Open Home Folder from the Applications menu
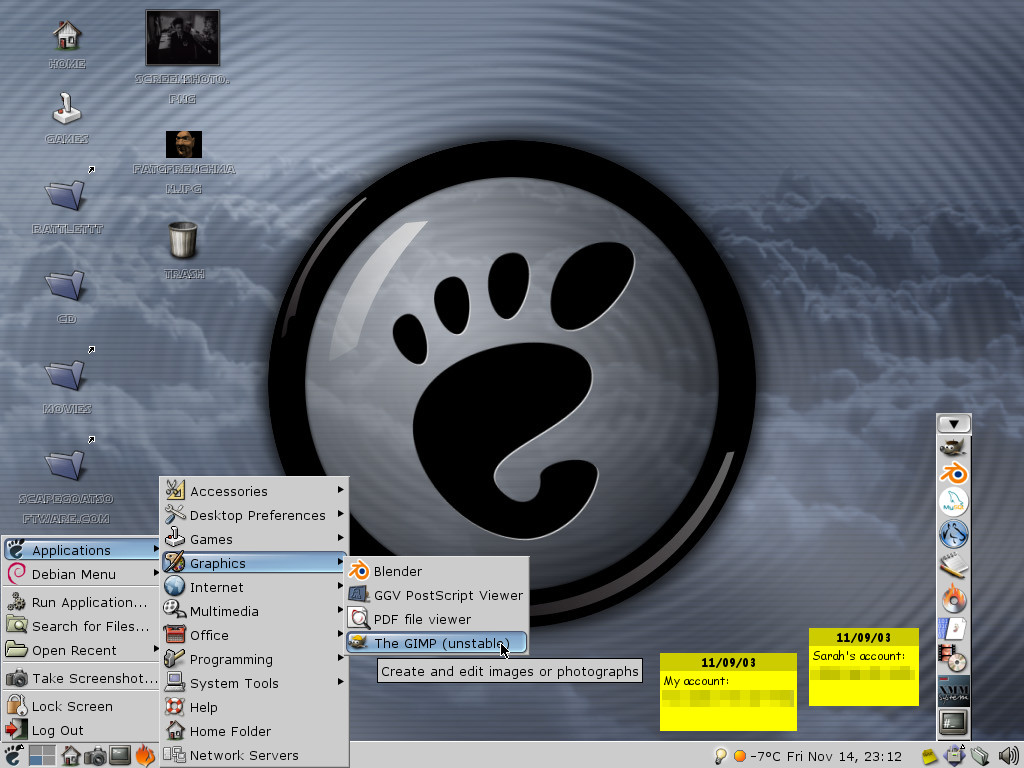The image size is (1024, 768). 254,731
